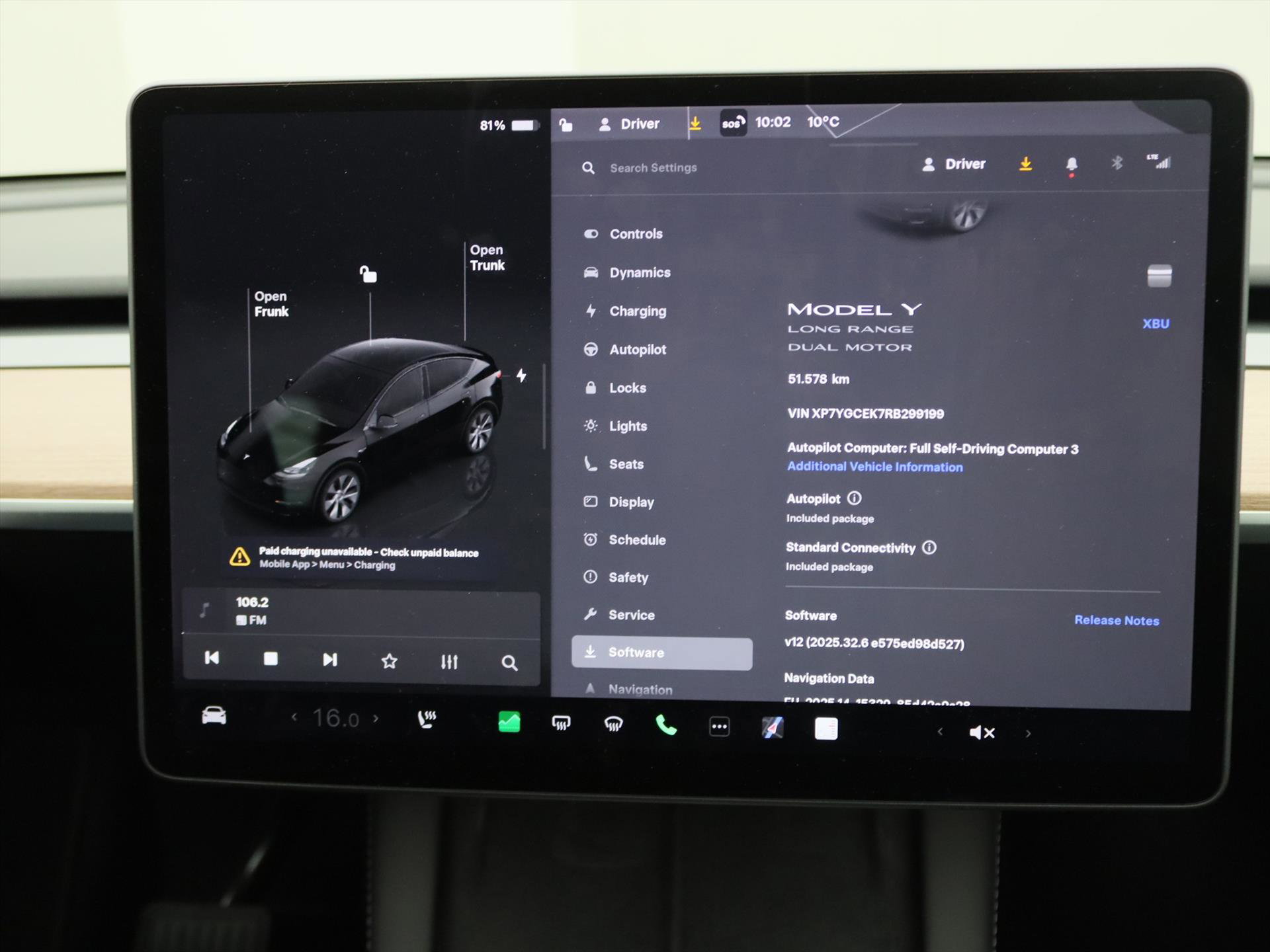This screenshot has width=1270, height=952.
Task: Open the audio equalizer settings icon
Action: point(449,662)
